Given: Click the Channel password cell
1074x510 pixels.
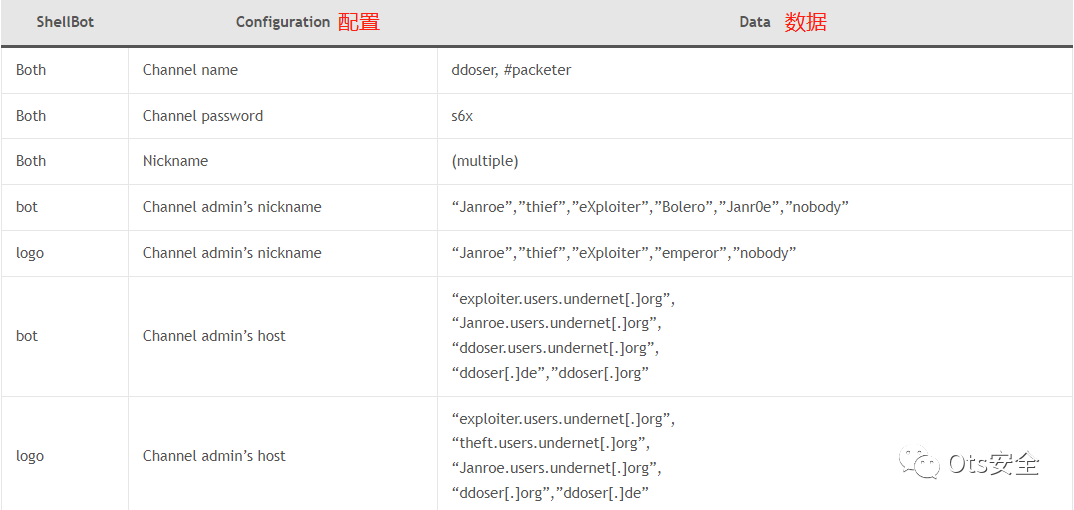Looking at the screenshot, I should click(203, 116).
